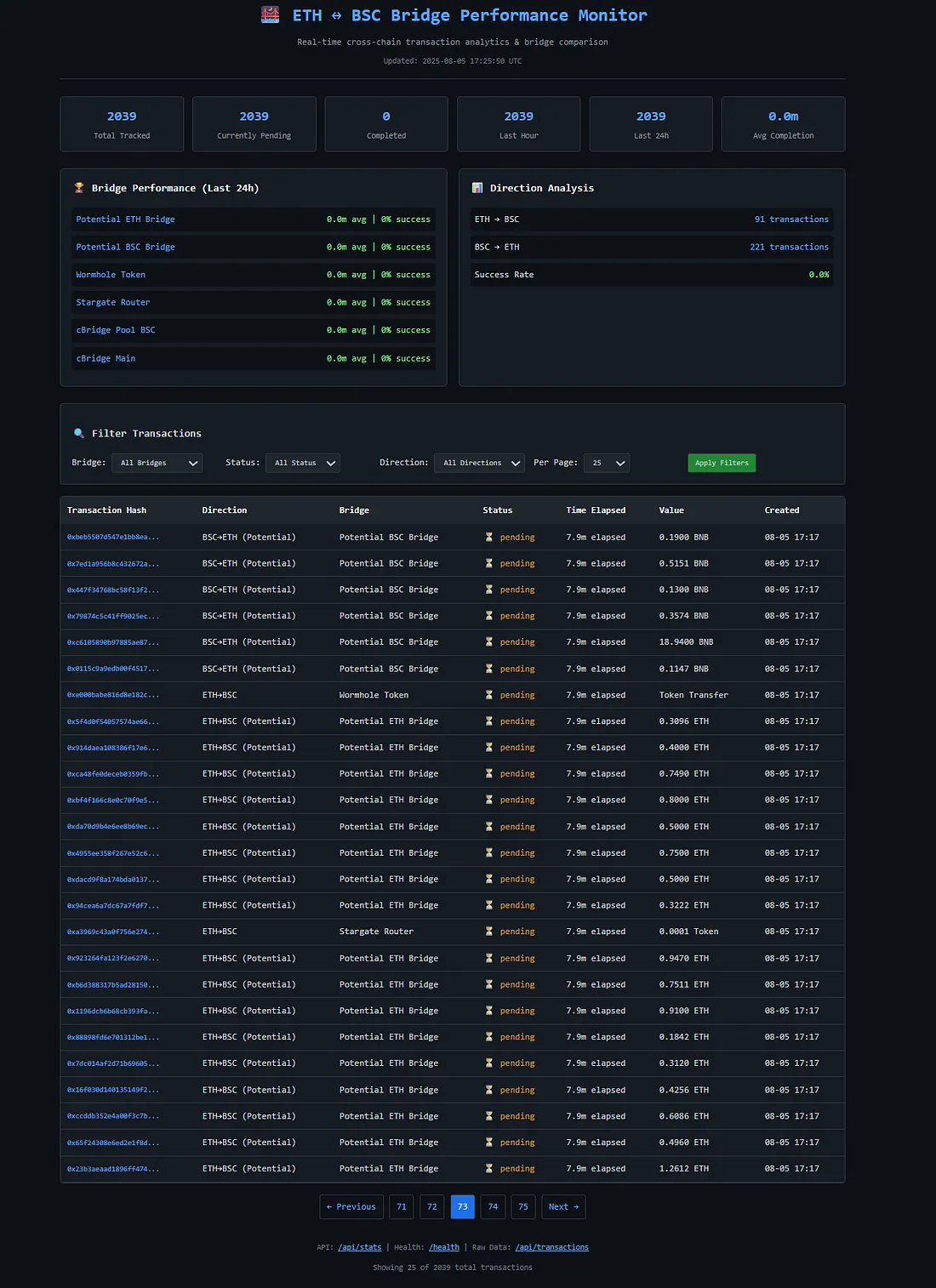The width and height of the screenshot is (936, 1288).
Task: Click magnifier icon beside Filter Transactions
Action: coord(79,434)
